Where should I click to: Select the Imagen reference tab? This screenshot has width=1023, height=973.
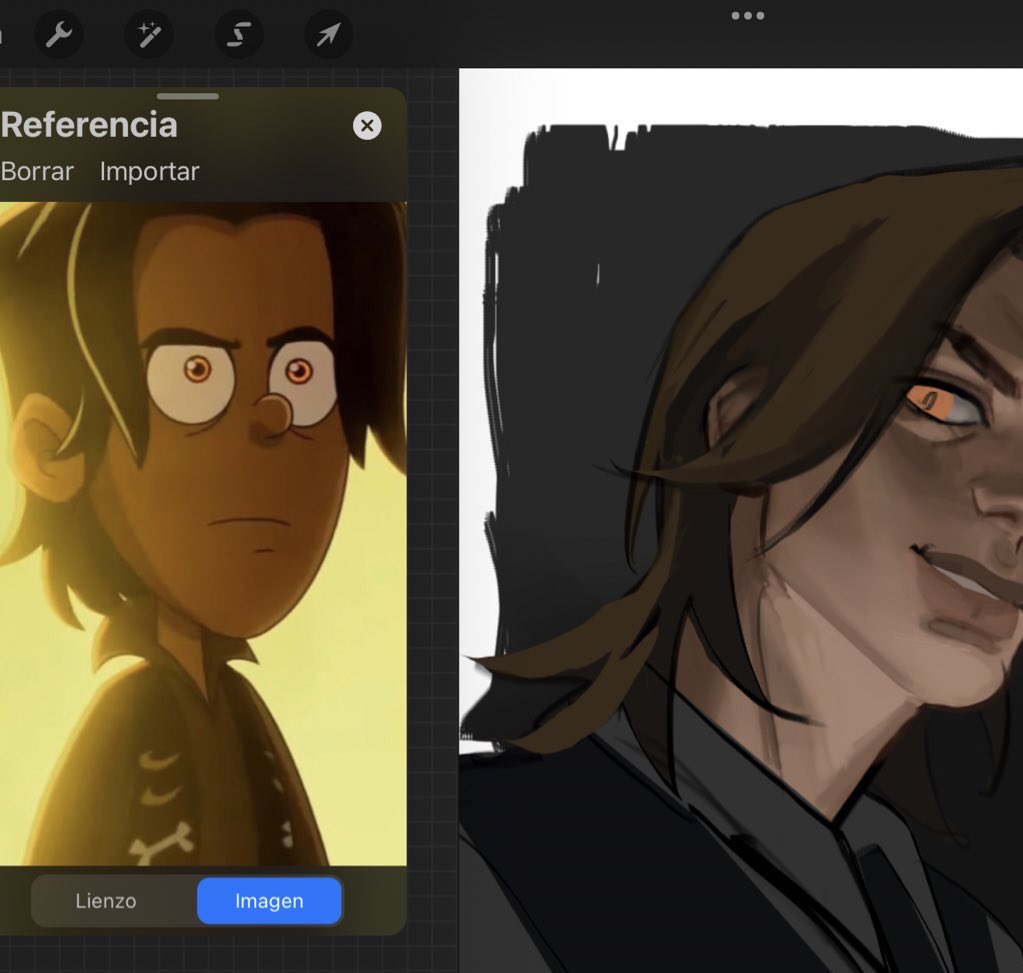[269, 901]
